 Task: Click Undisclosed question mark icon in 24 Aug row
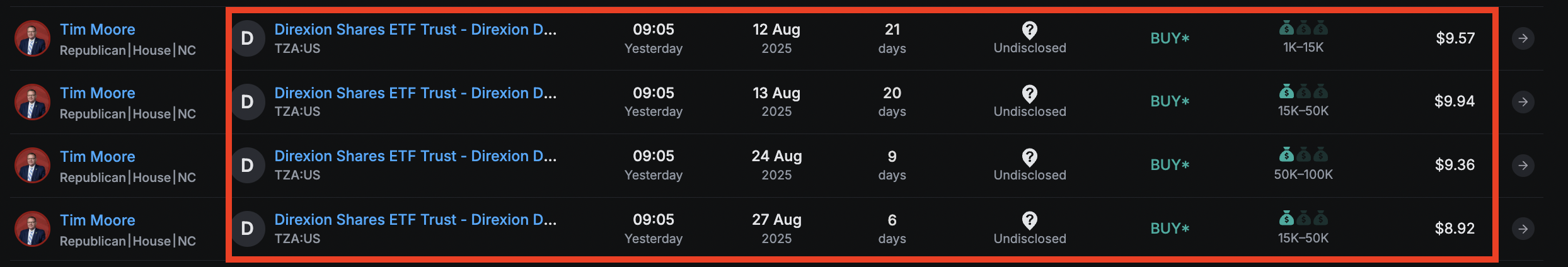(1030, 157)
